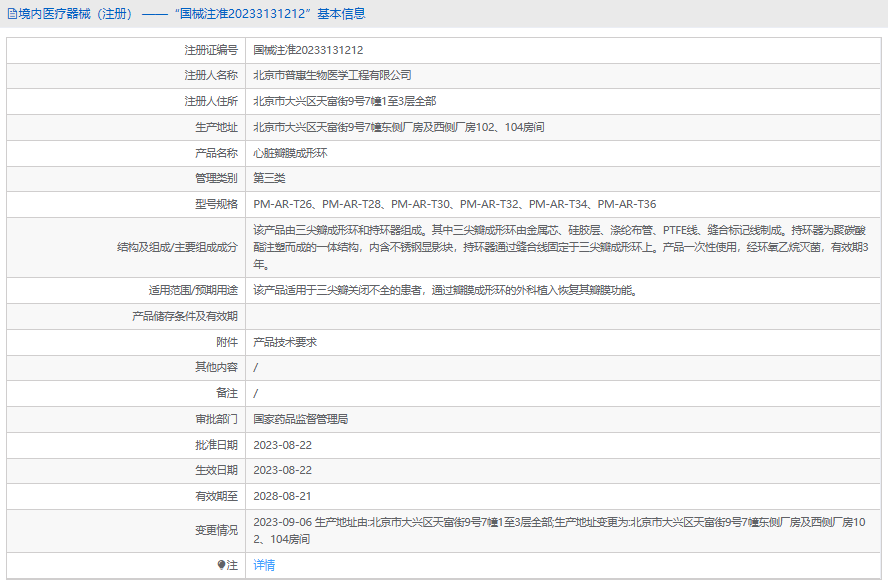Click the registrant address ending 1至3层全部
The height and width of the screenshot is (588, 888).
coord(345,101)
